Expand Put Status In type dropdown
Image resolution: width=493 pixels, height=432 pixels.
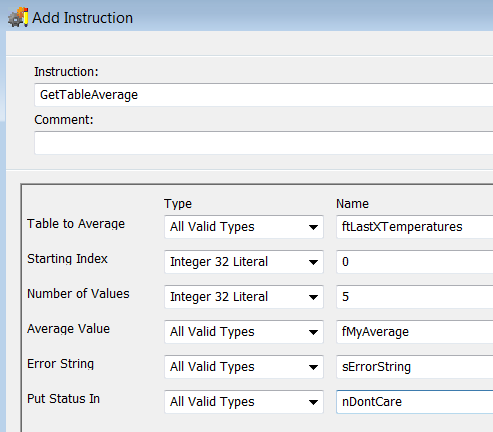pyautogui.click(x=244, y=402)
